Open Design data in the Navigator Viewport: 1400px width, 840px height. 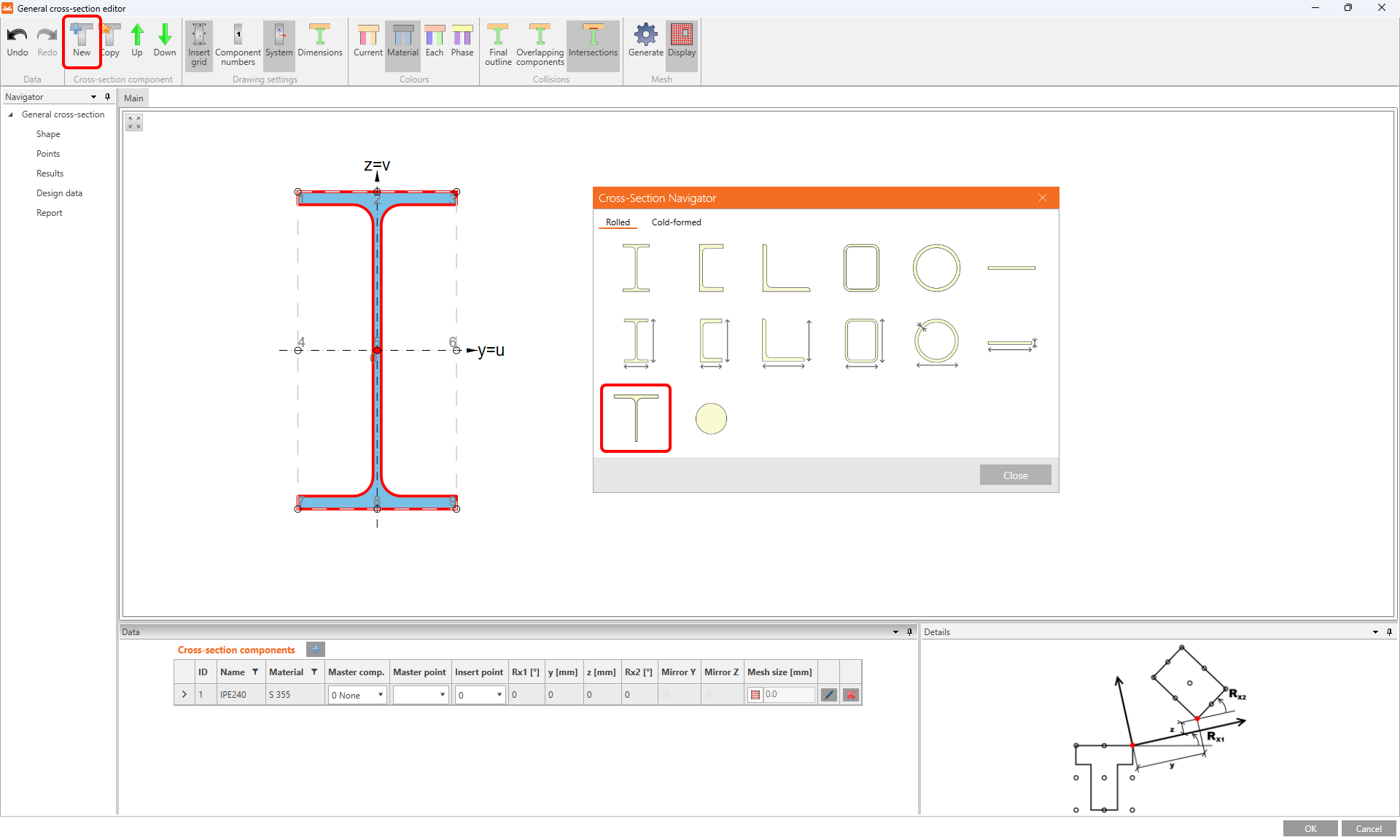tap(59, 192)
